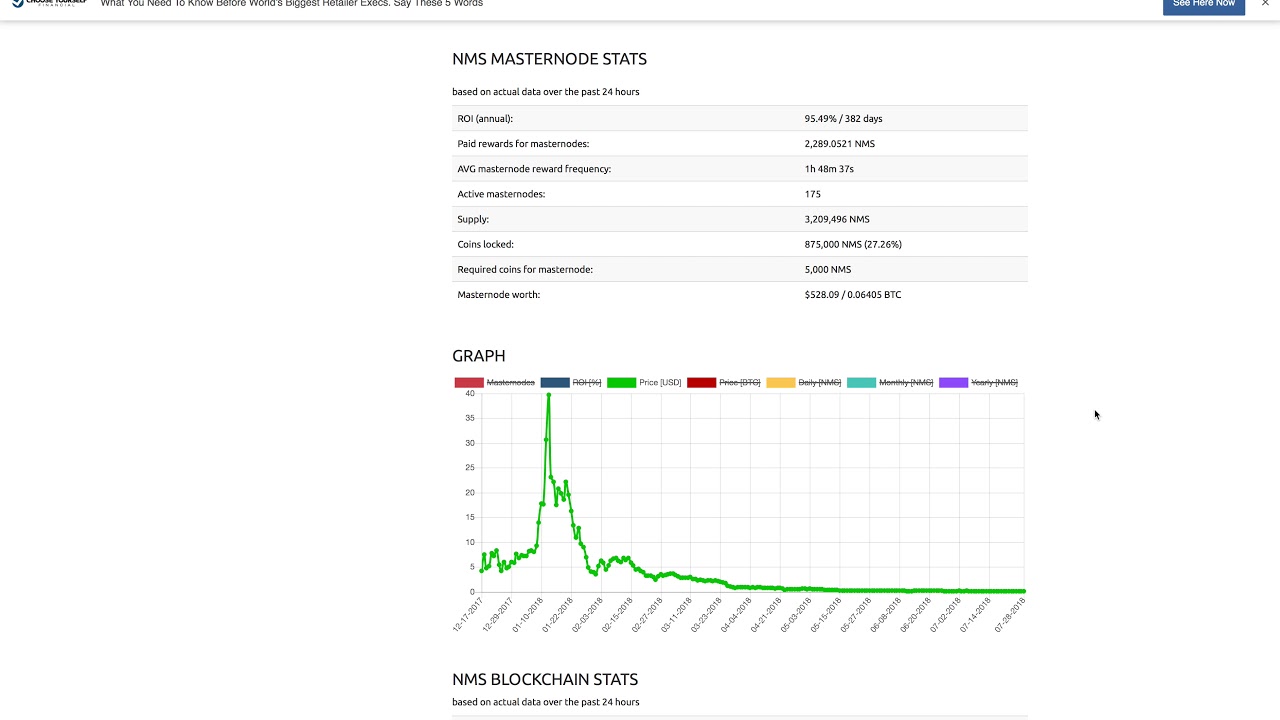Select the value 95.49% / 382 days
The image size is (1280, 720).
843,118
